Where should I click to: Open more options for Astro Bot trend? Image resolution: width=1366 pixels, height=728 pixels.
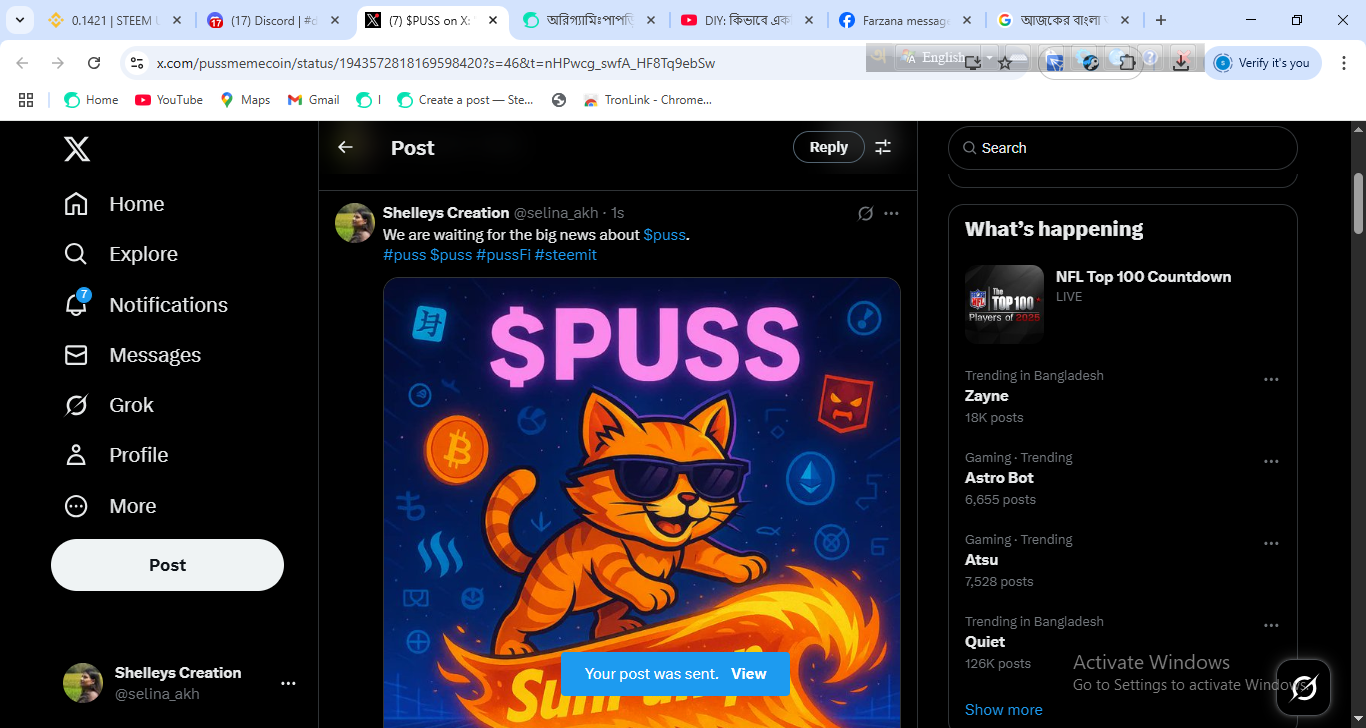click(x=1271, y=462)
